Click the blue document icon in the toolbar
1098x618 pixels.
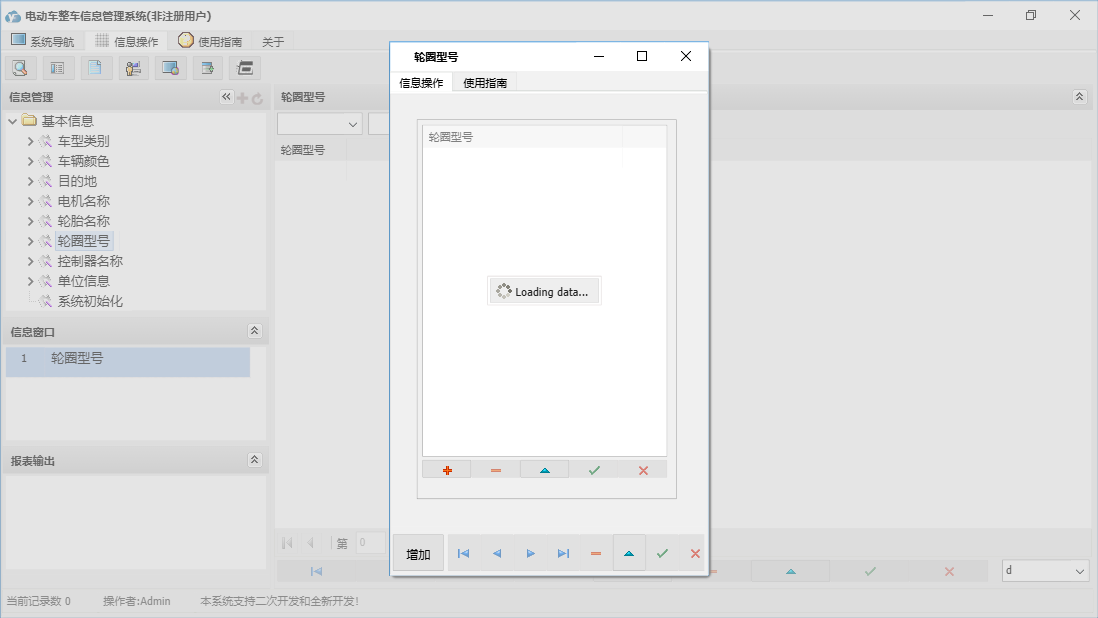pos(94,67)
